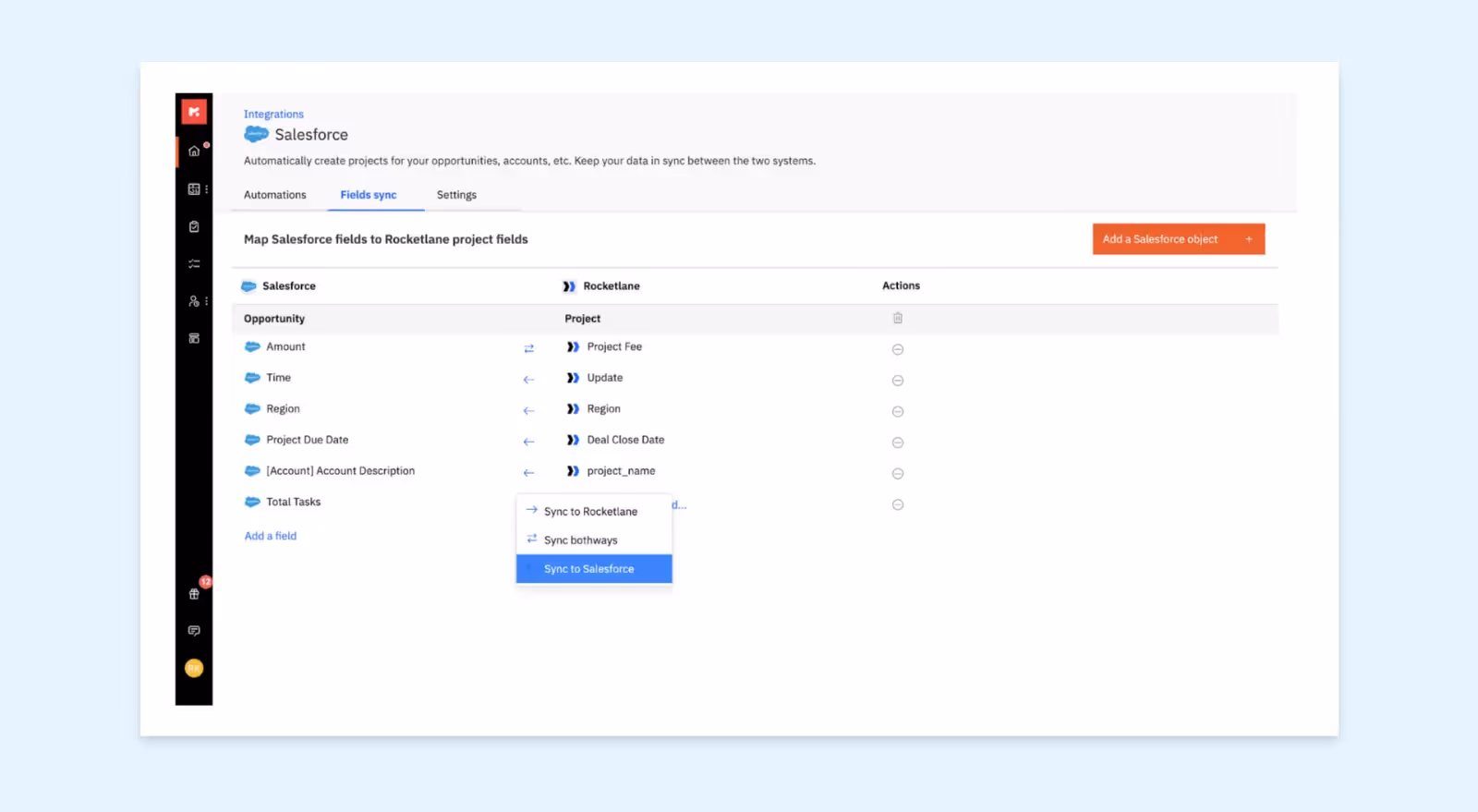Click the Update Rocketlane field
The height and width of the screenshot is (812, 1478).
coord(605,378)
